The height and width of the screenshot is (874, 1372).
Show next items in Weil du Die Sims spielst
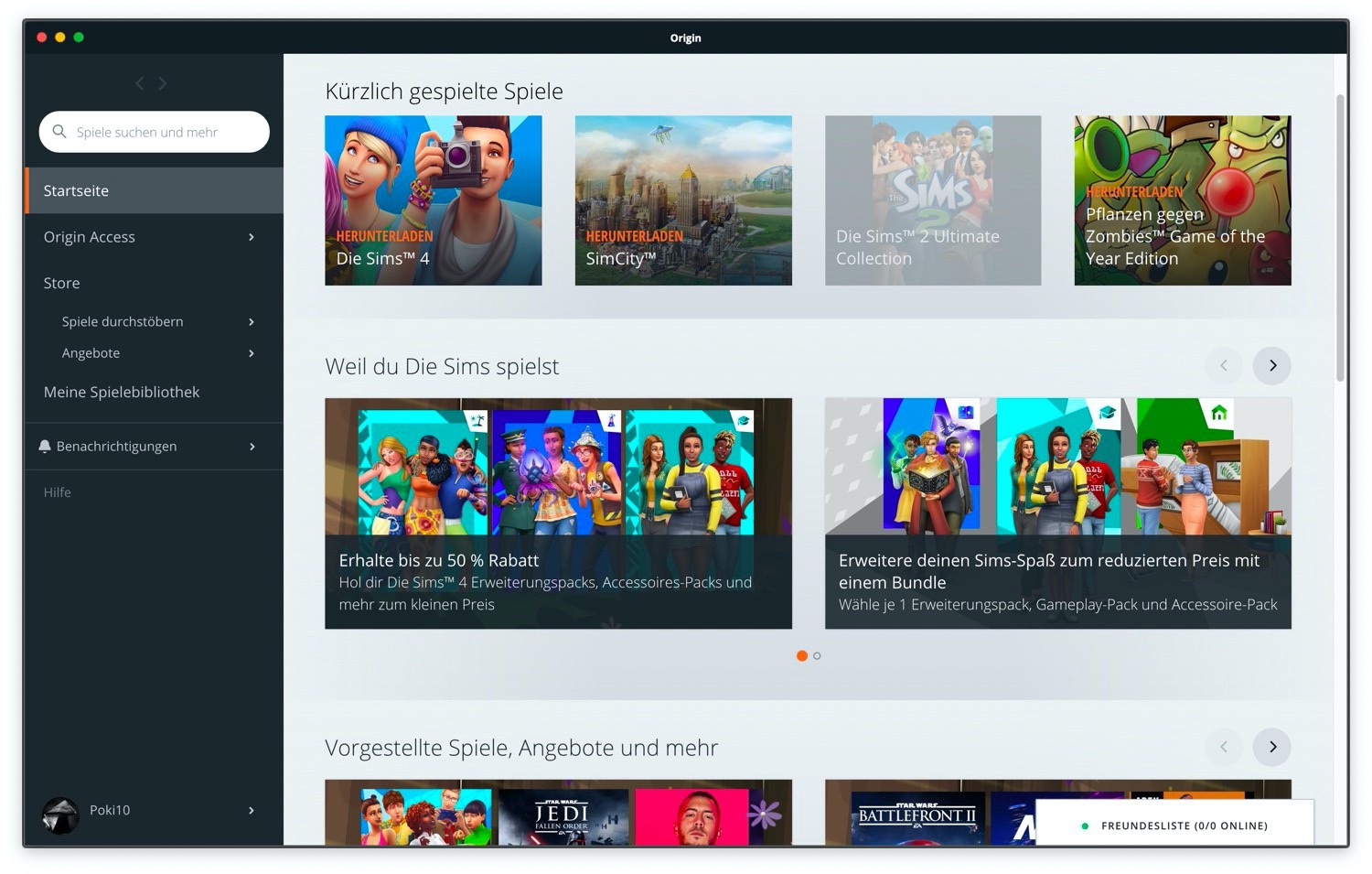(1271, 366)
